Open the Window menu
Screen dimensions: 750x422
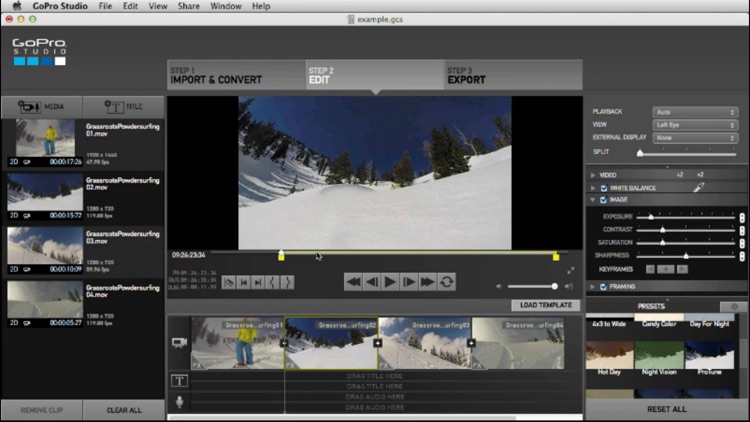pos(226,6)
